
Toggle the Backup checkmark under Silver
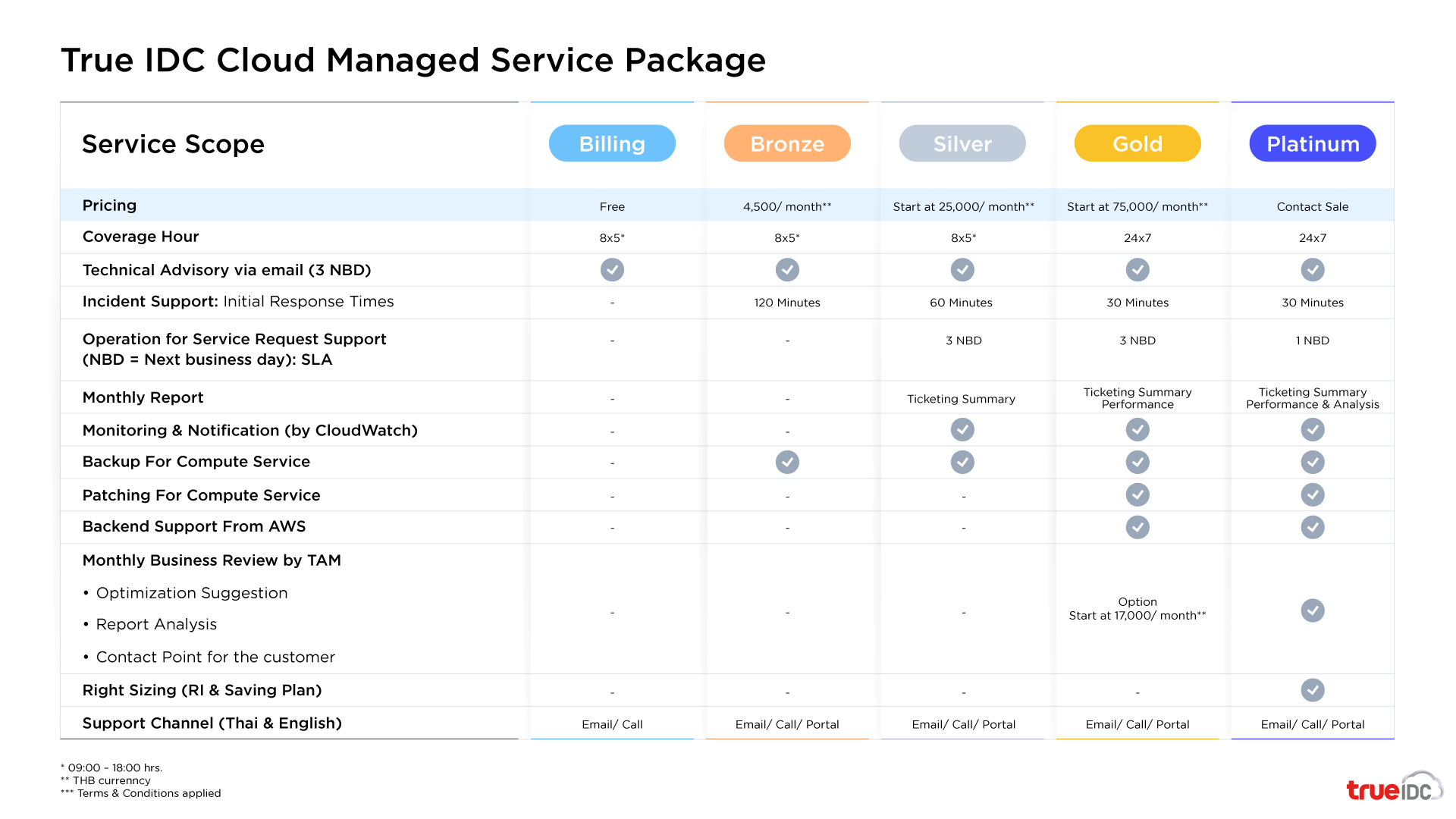[962, 462]
